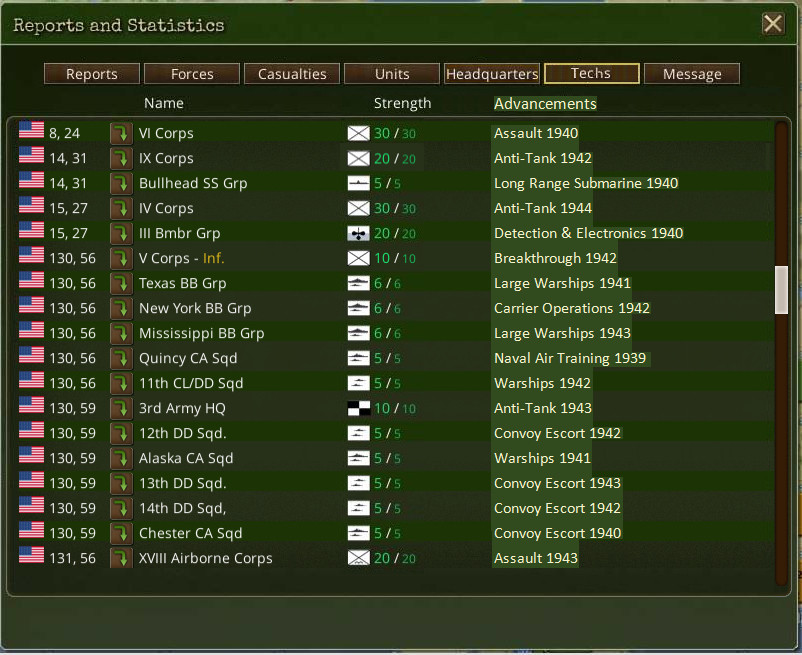Click the Advancements column header
This screenshot has height=655, width=802.
tap(545, 104)
